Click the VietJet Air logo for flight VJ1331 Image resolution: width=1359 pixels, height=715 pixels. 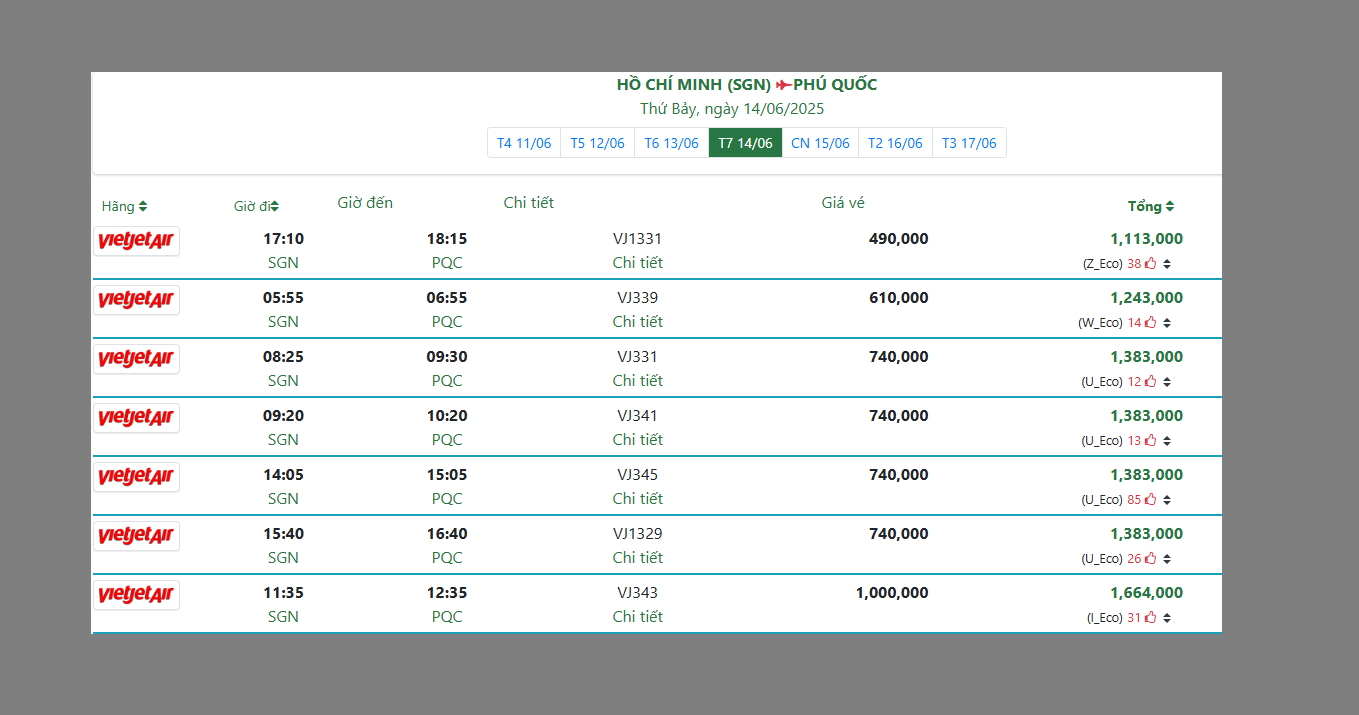[136, 241]
